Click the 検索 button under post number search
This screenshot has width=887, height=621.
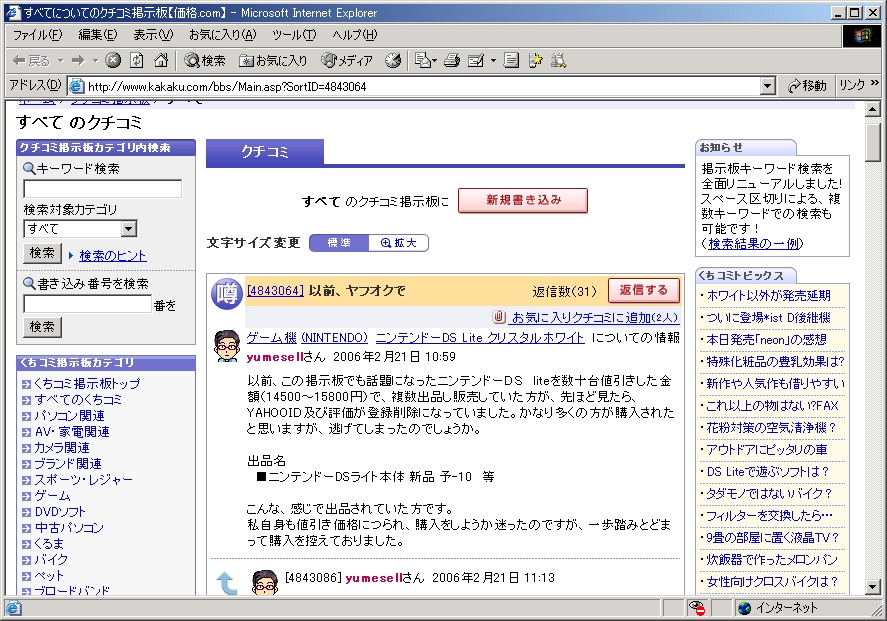[42, 327]
